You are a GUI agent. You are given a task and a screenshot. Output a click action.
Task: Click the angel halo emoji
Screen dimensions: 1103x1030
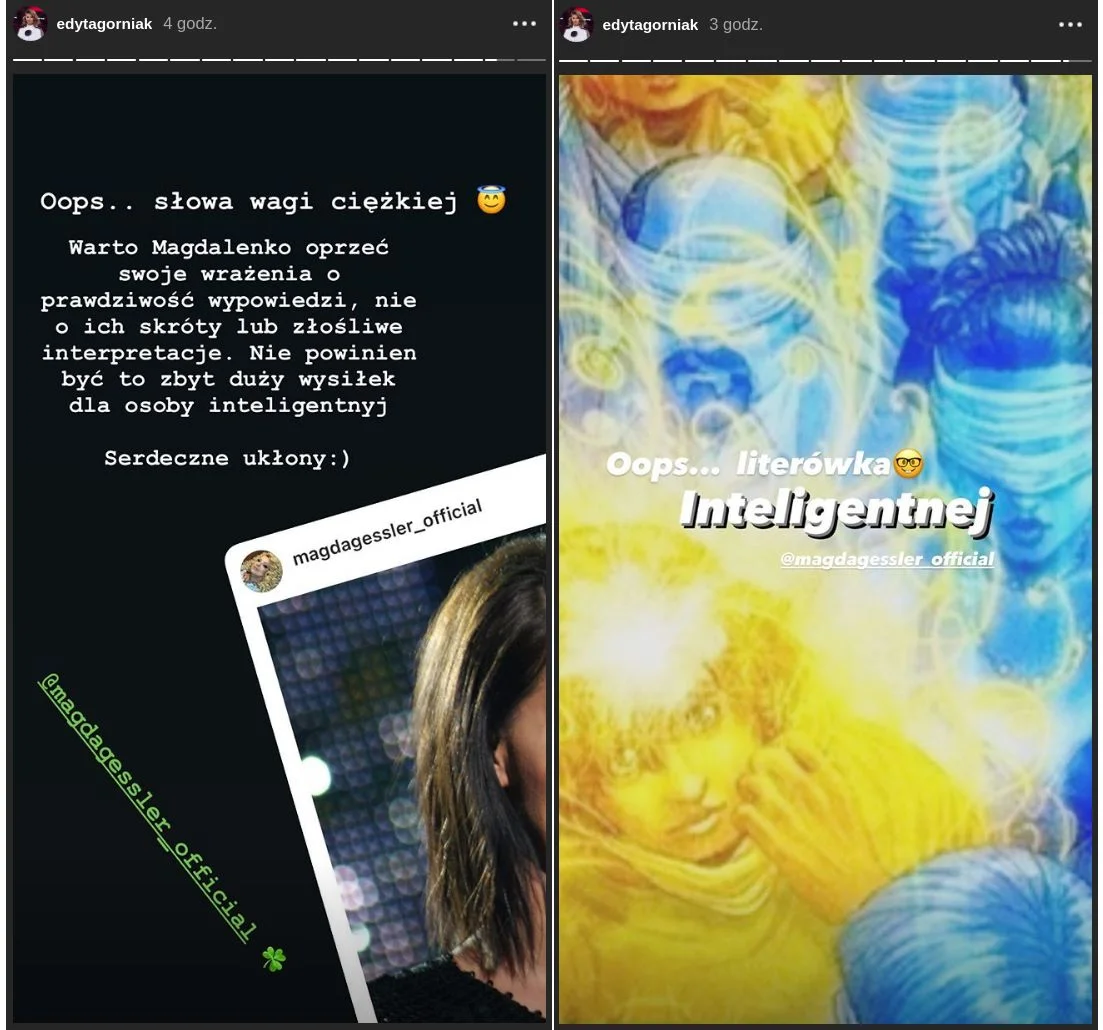click(x=491, y=201)
